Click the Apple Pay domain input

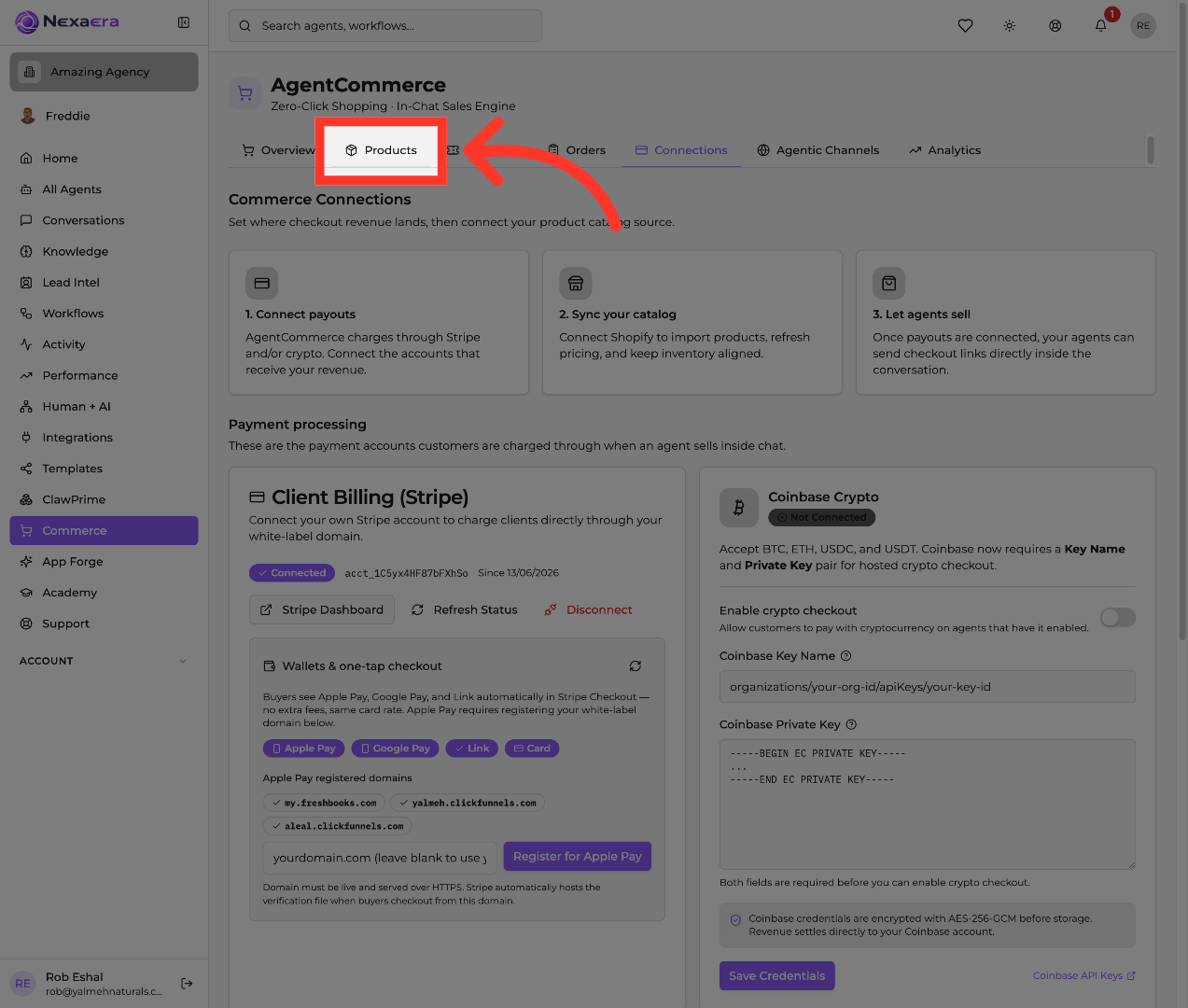click(380, 858)
